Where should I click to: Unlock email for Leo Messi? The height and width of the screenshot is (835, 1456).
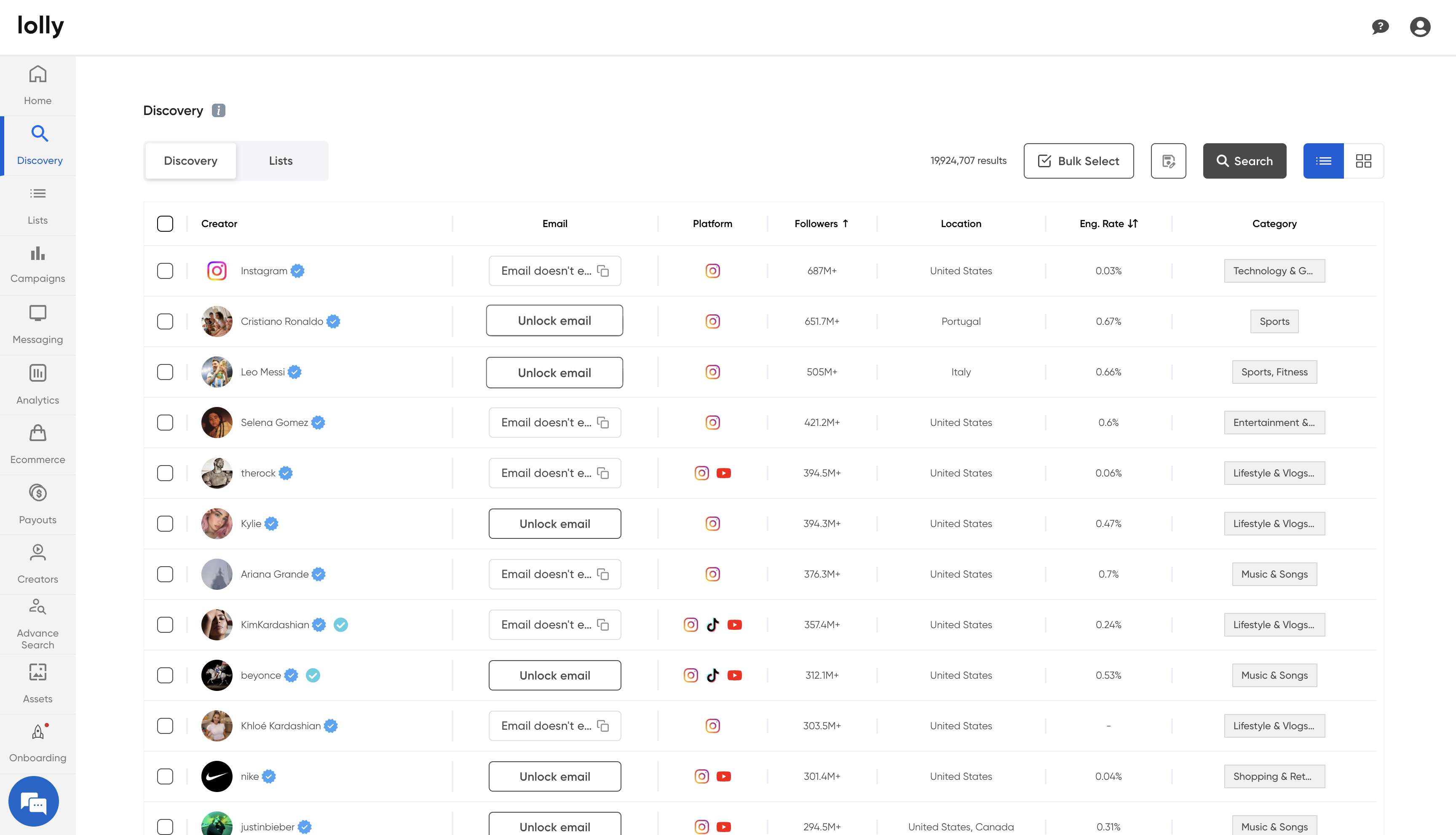(554, 373)
